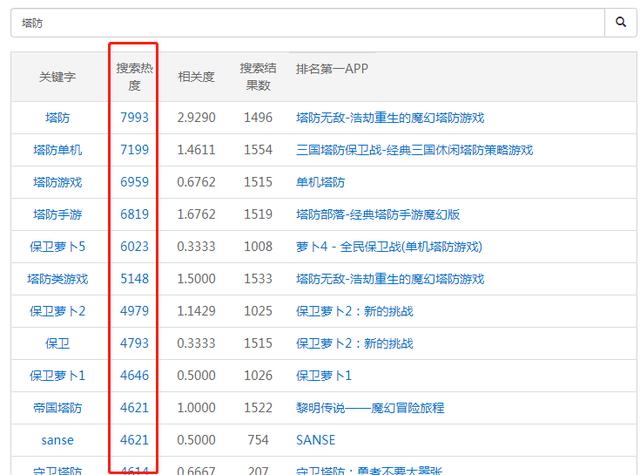Open the 塔防手游 keyword link
This screenshot has height=475, width=640.
point(58,215)
